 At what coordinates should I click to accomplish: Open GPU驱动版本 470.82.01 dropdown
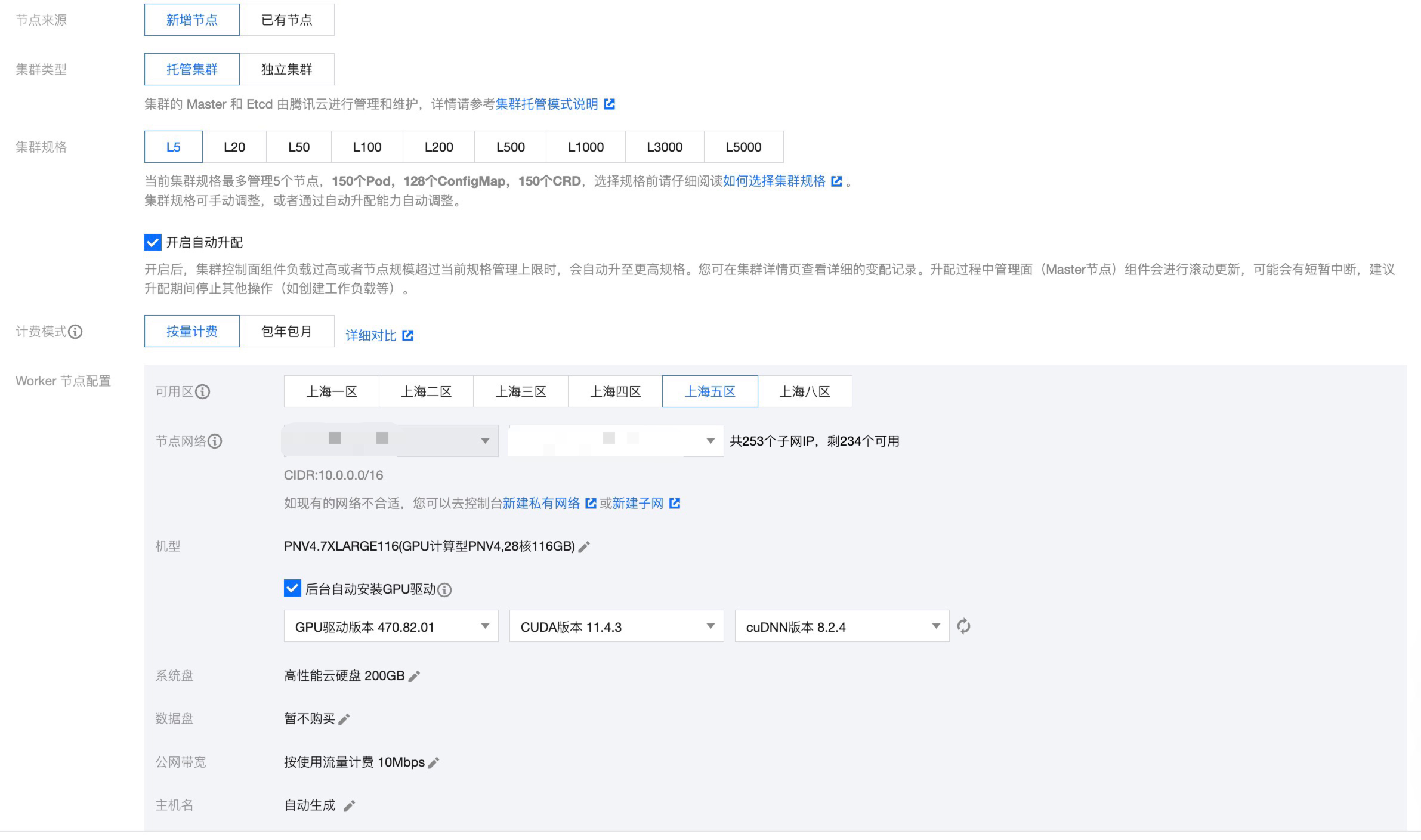(x=391, y=626)
